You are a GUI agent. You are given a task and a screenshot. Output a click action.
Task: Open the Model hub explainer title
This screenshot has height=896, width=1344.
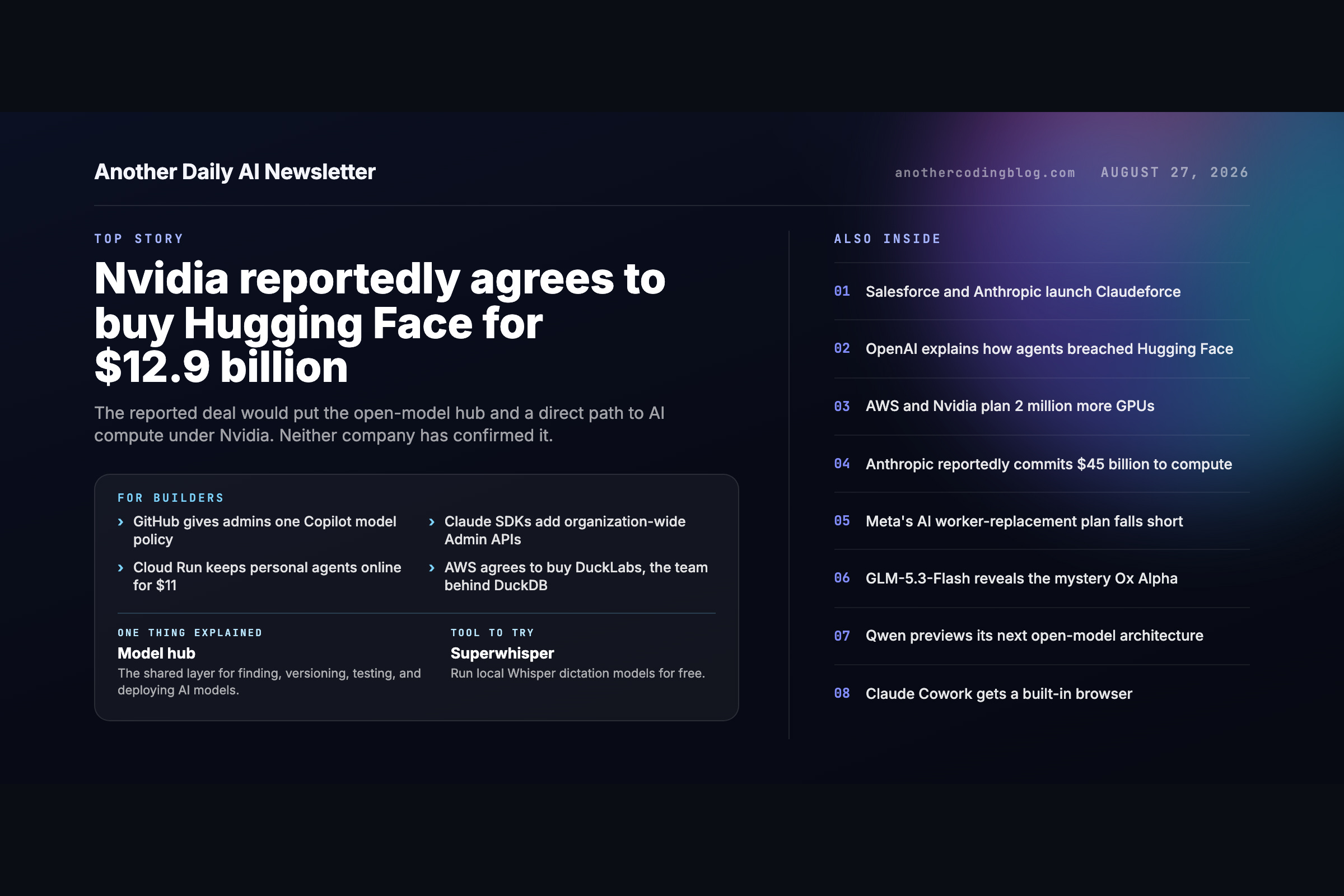tap(157, 653)
